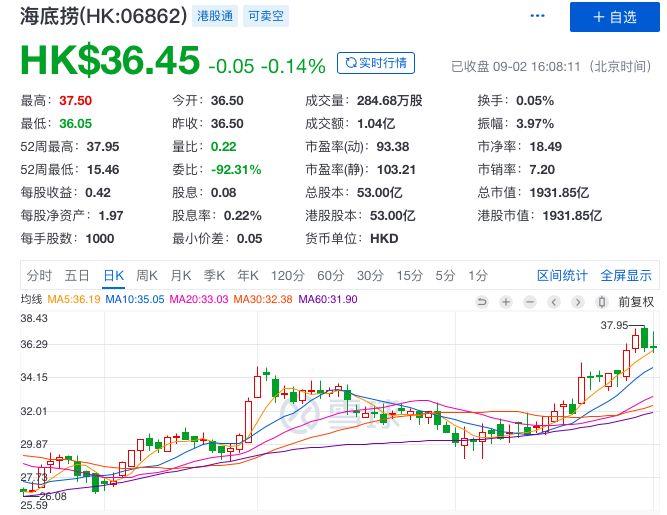
Task: Click the closing timestamp 09-02 16:08:11
Action: [x=536, y=67]
